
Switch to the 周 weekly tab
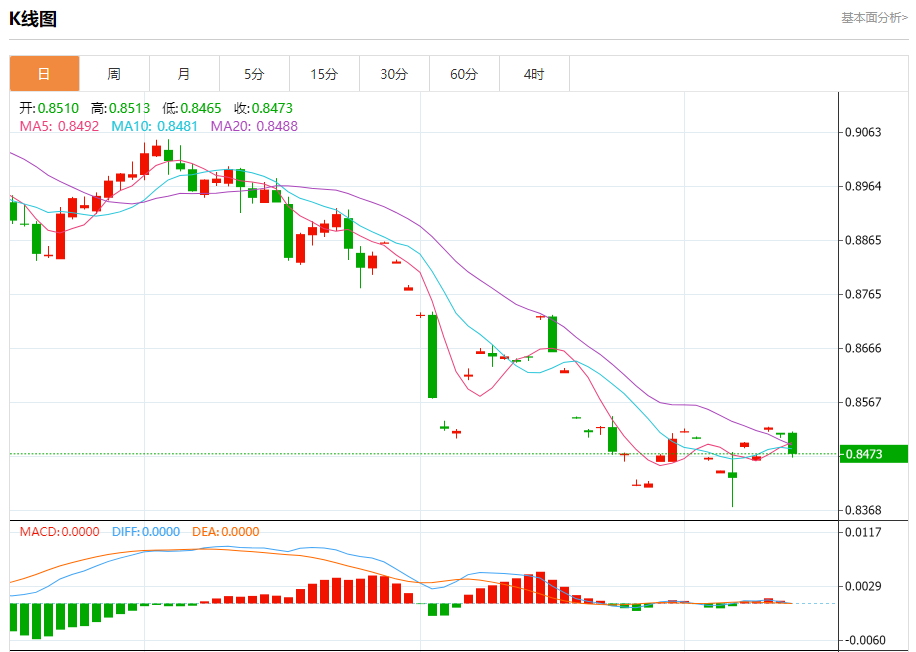coord(114,74)
